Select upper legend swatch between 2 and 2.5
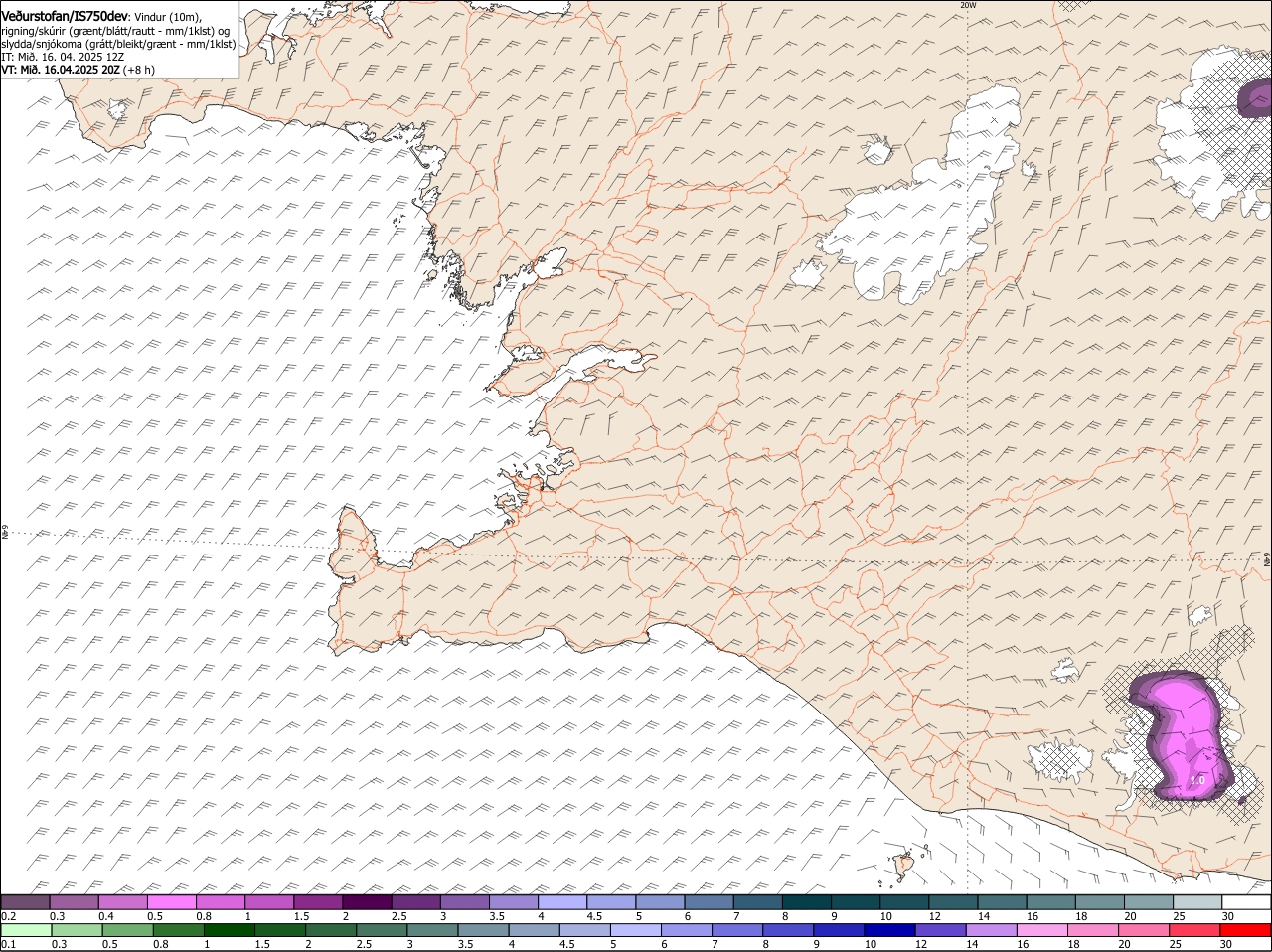The height and width of the screenshot is (952, 1272). pos(366,902)
